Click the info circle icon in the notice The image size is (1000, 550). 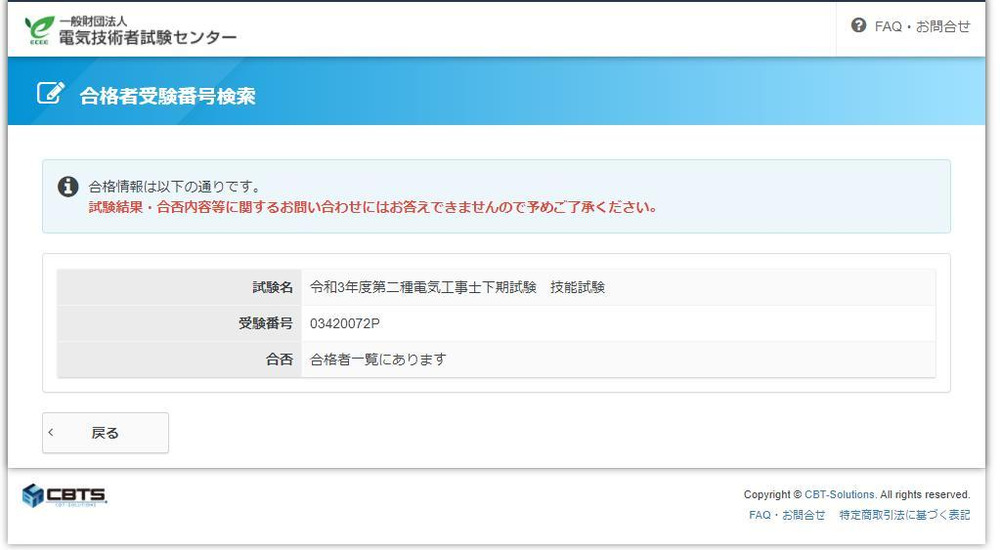pos(68,186)
